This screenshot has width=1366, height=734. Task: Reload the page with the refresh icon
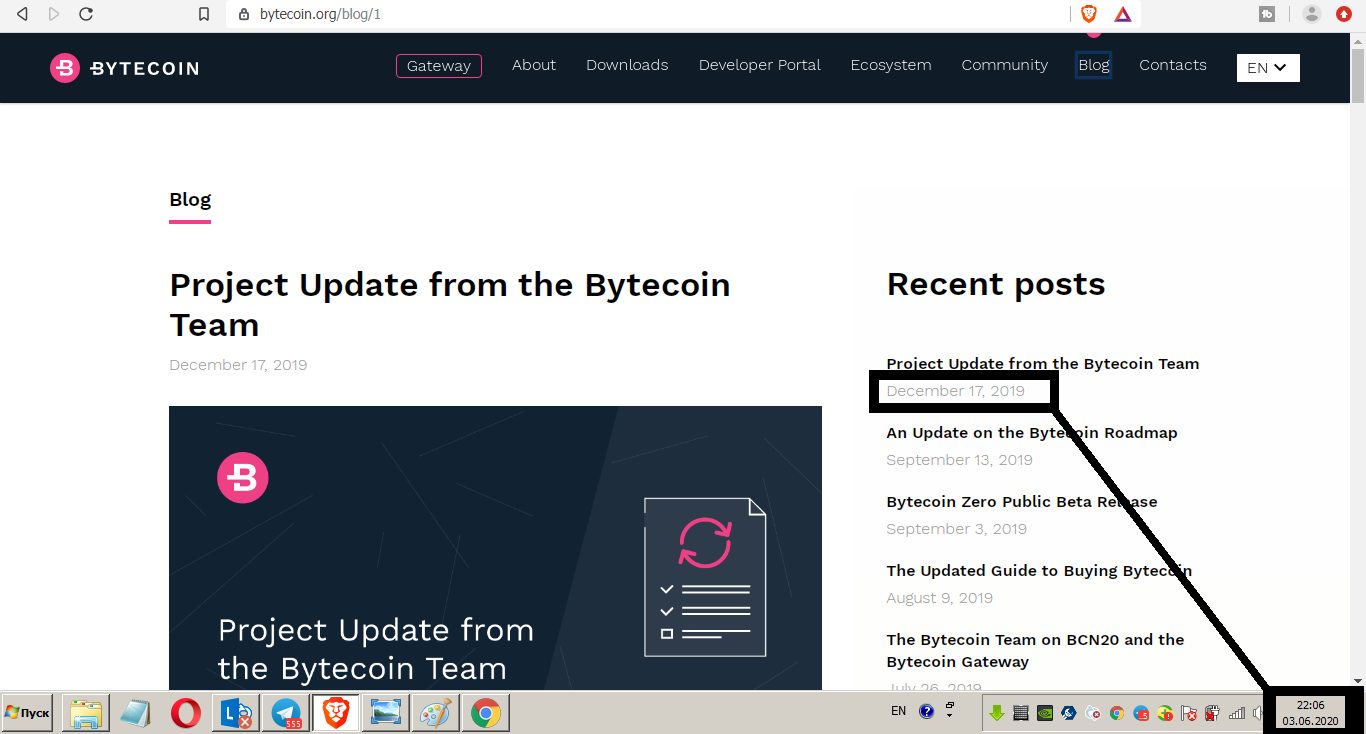tap(86, 14)
